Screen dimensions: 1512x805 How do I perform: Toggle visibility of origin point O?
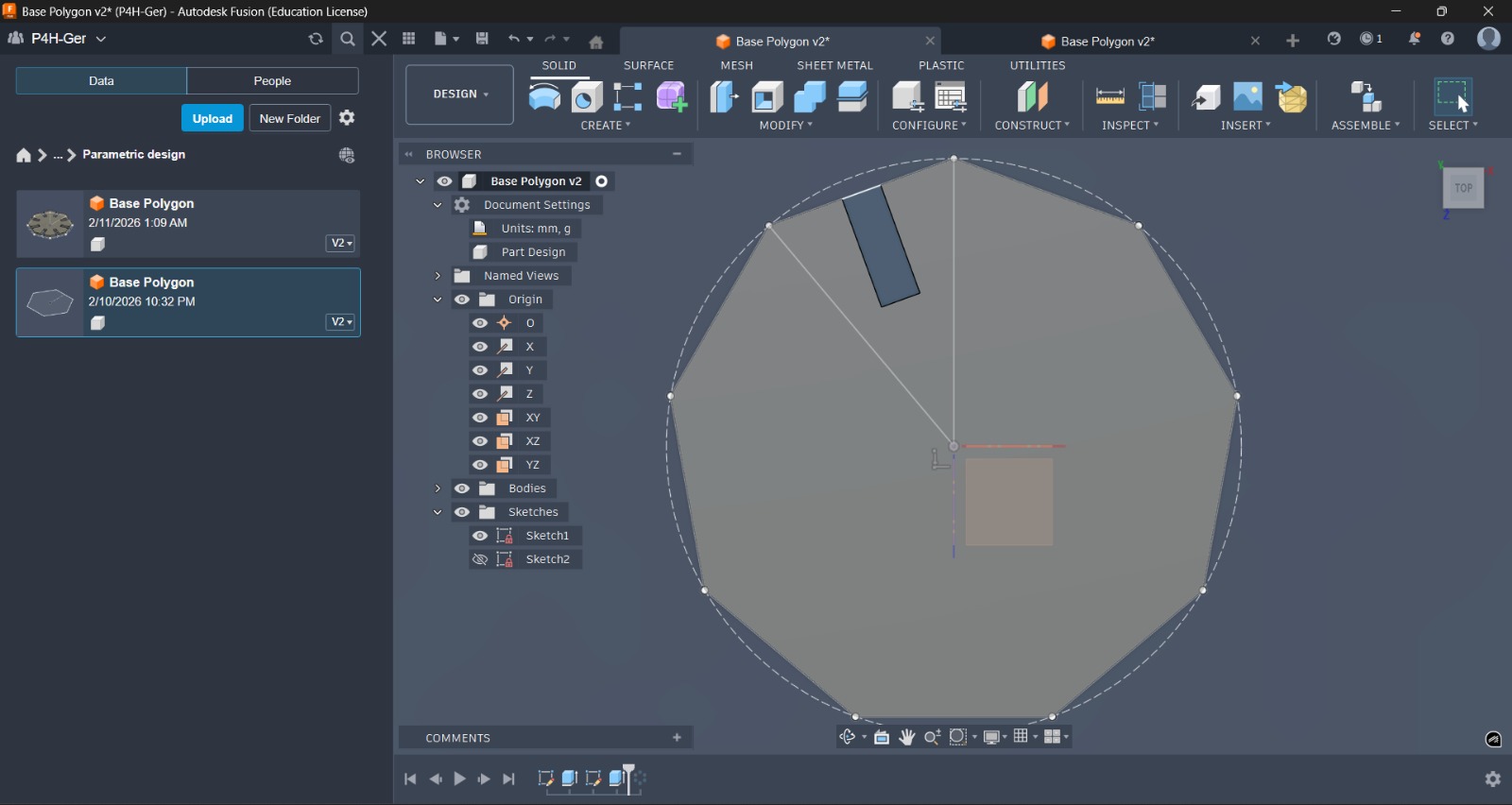tap(480, 323)
